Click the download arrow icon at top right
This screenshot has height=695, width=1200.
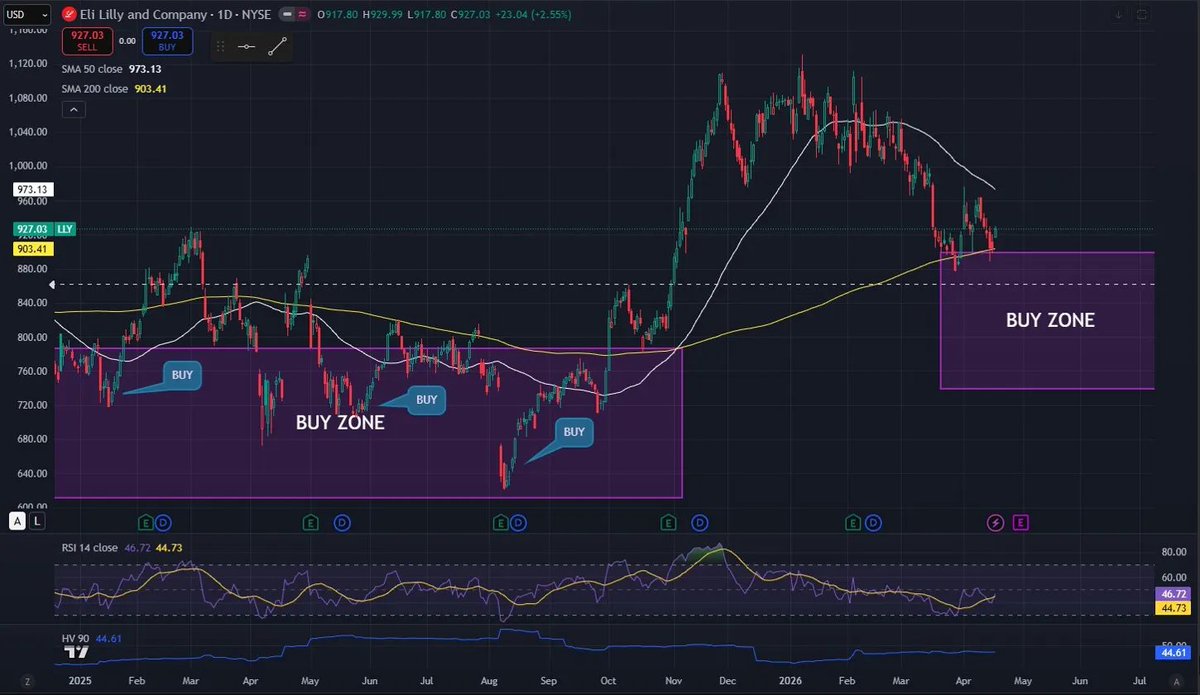tap(1119, 15)
